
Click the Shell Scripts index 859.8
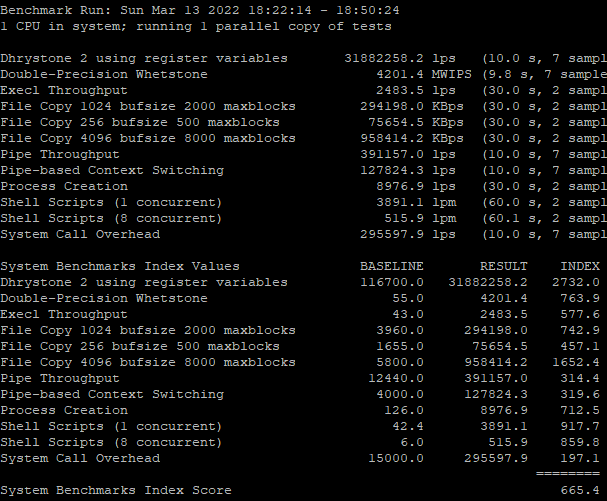(x=580, y=443)
